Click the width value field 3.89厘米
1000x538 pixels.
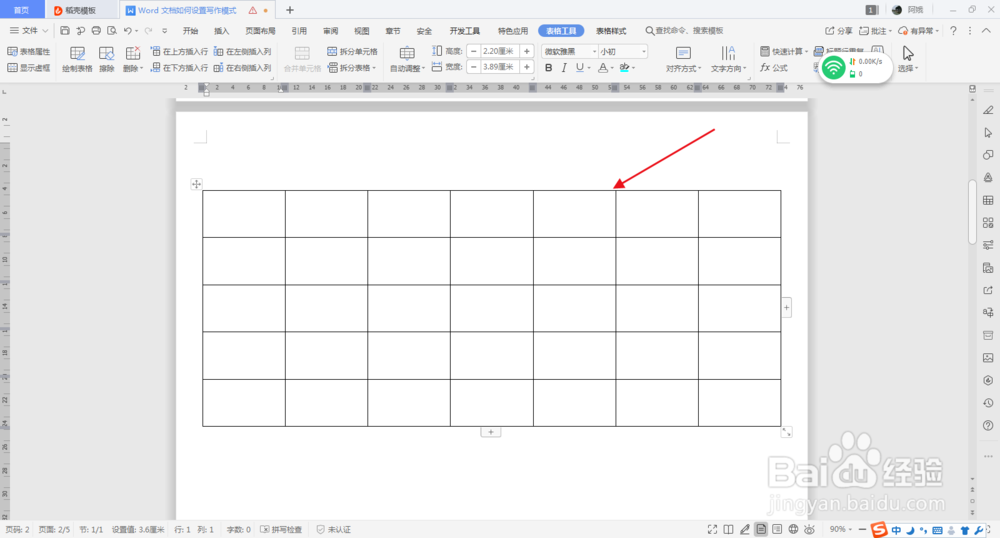coord(500,67)
